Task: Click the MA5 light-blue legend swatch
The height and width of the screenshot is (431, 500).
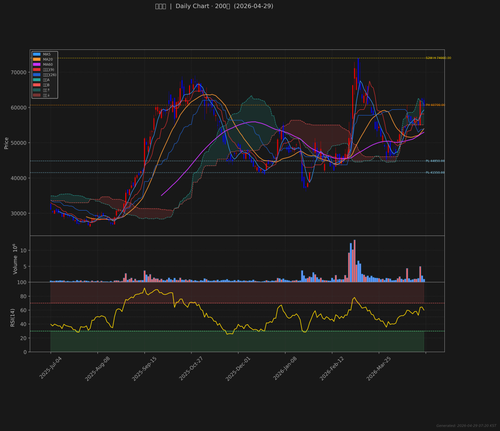Action: pyautogui.click(x=37, y=54)
